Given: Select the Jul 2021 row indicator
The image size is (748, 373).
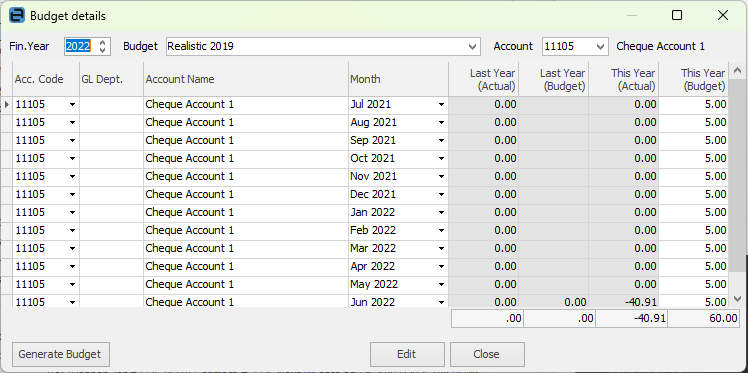Looking at the screenshot, I should 6,104.
